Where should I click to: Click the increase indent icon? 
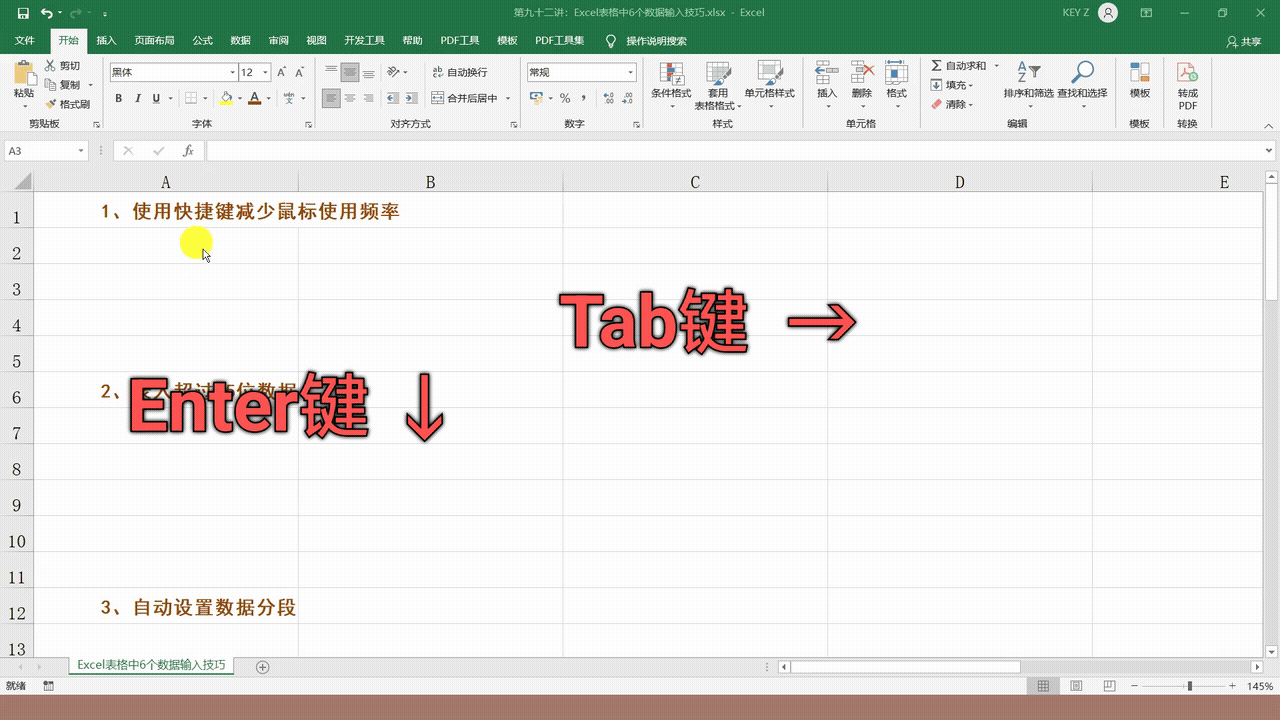click(410, 98)
